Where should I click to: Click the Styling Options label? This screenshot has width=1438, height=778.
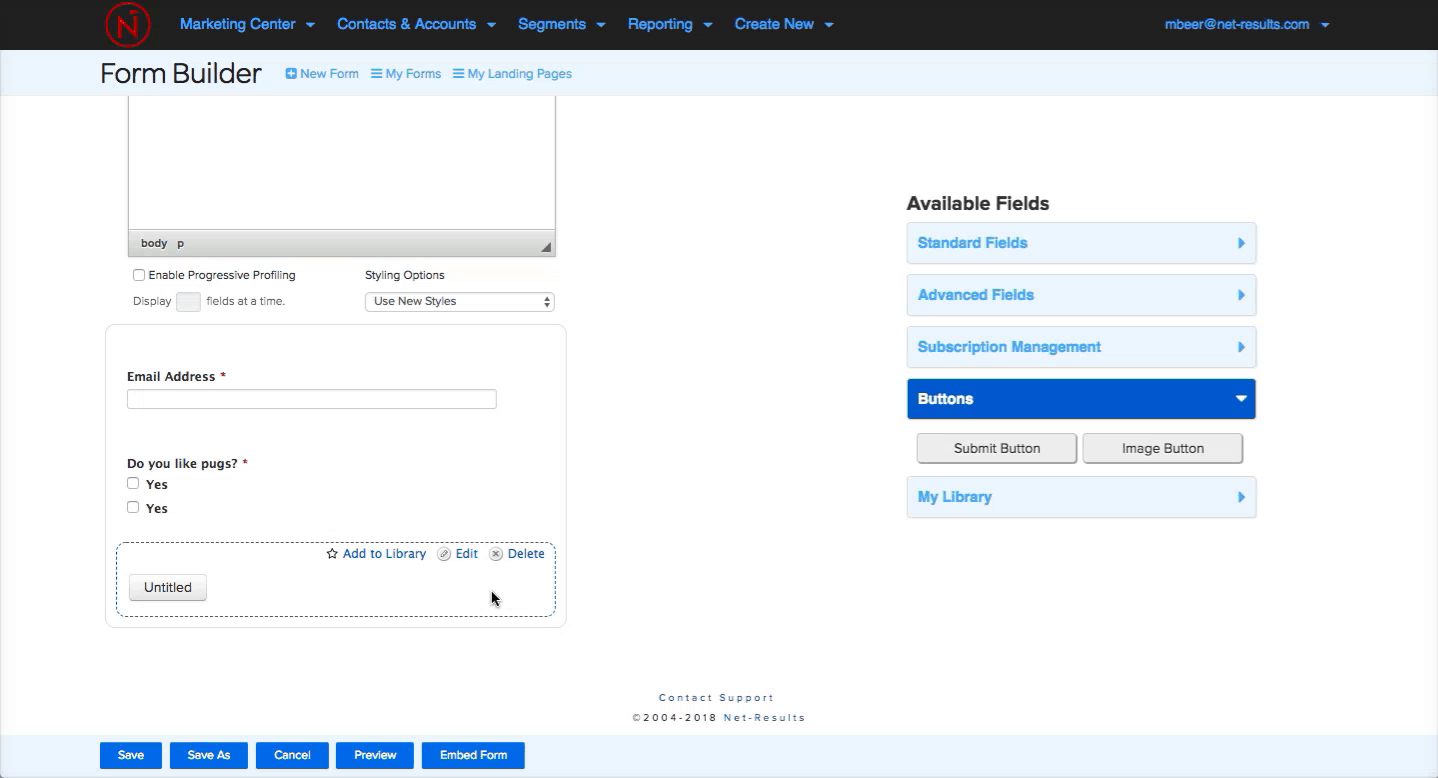click(x=405, y=275)
